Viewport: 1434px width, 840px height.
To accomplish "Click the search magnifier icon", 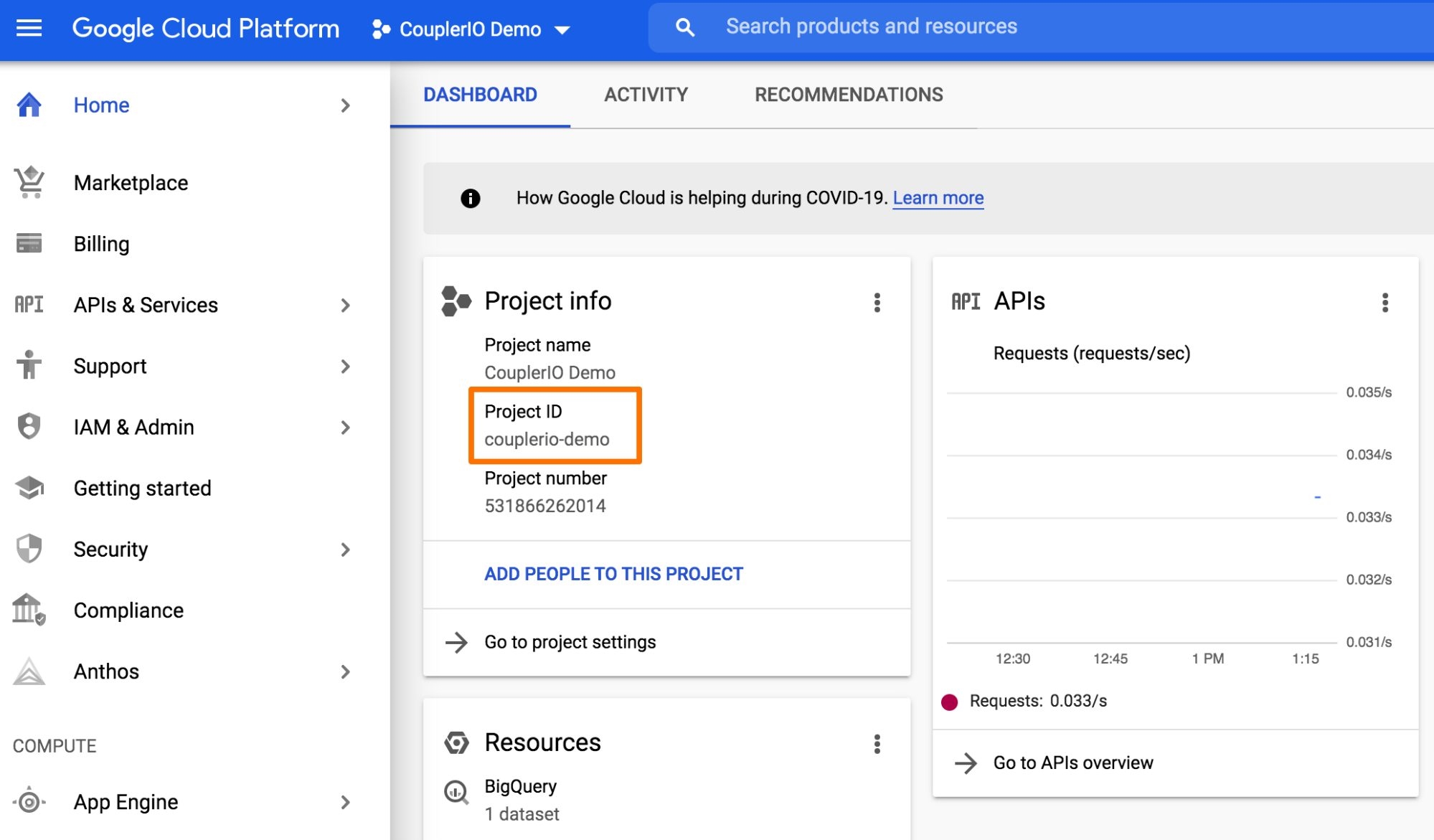I will [x=685, y=28].
